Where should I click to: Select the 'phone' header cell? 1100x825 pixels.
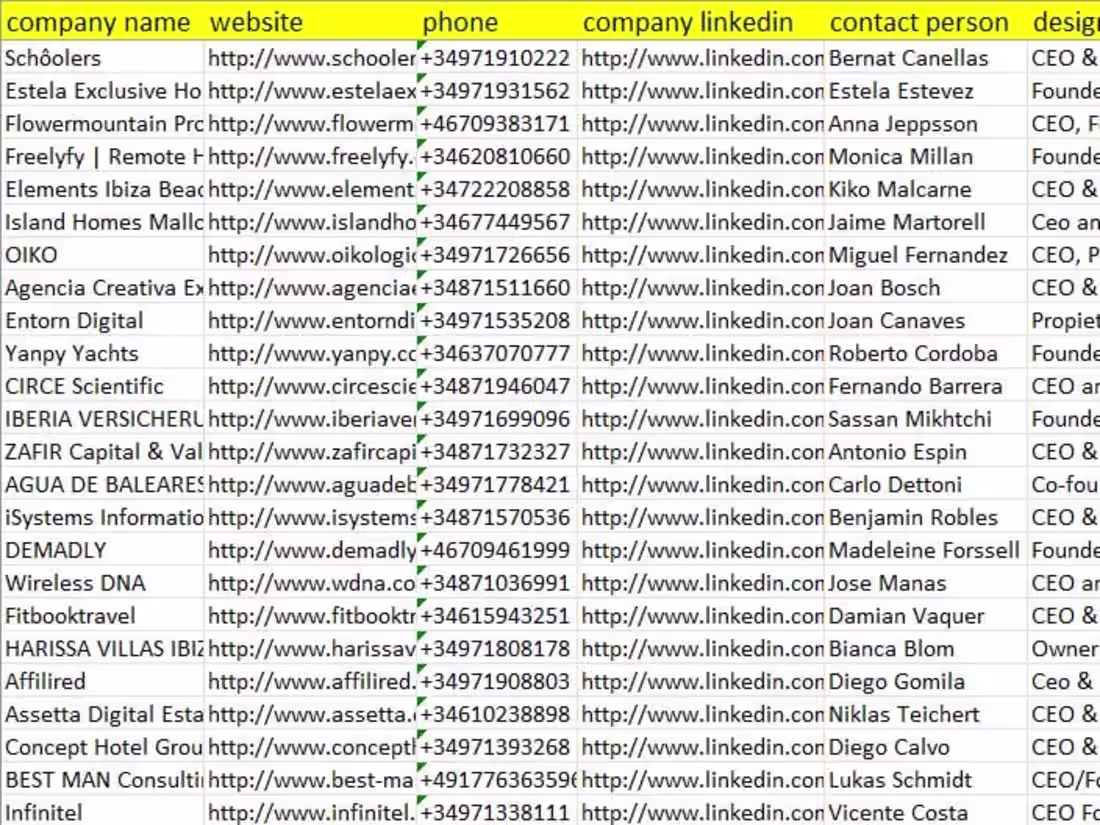(x=497, y=22)
